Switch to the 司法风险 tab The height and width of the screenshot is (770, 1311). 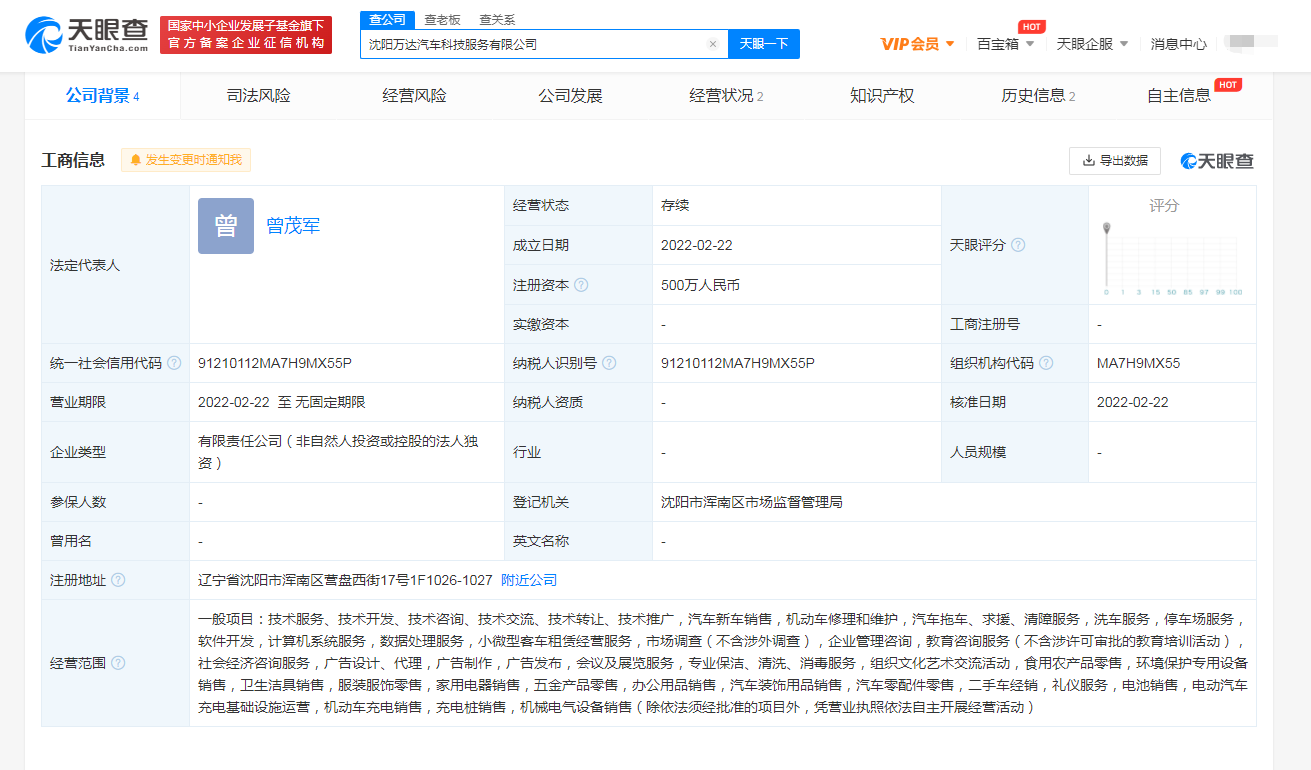[x=258, y=96]
